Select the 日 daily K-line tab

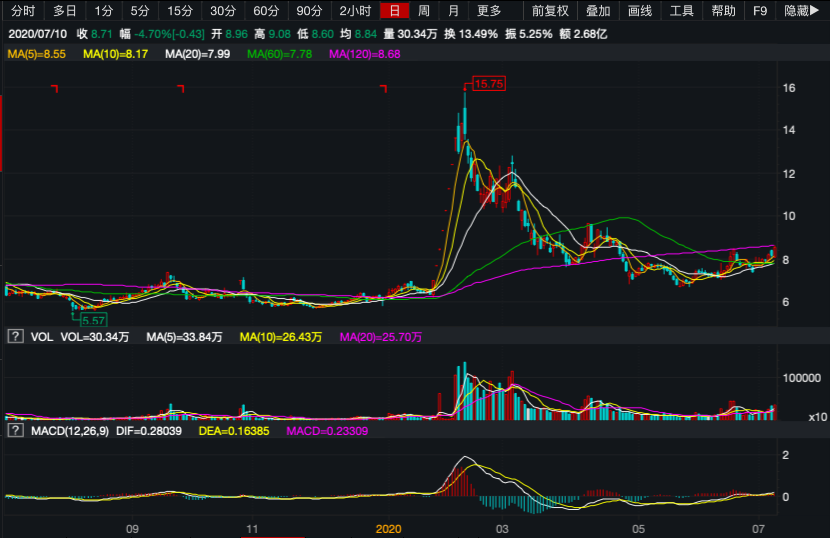pyautogui.click(x=394, y=11)
